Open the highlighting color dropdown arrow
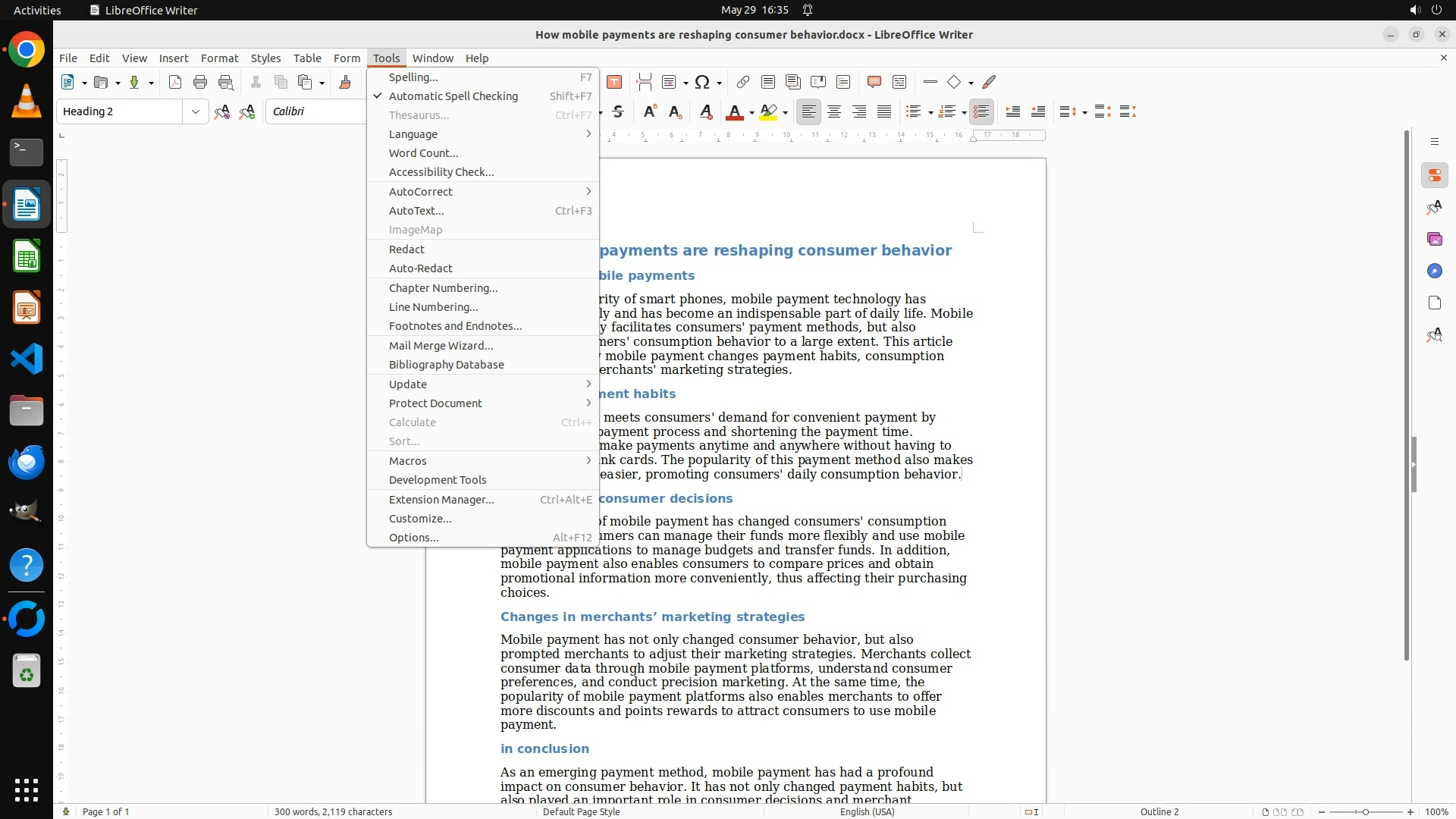Screen dimensions: 1456x819 (x=786, y=112)
